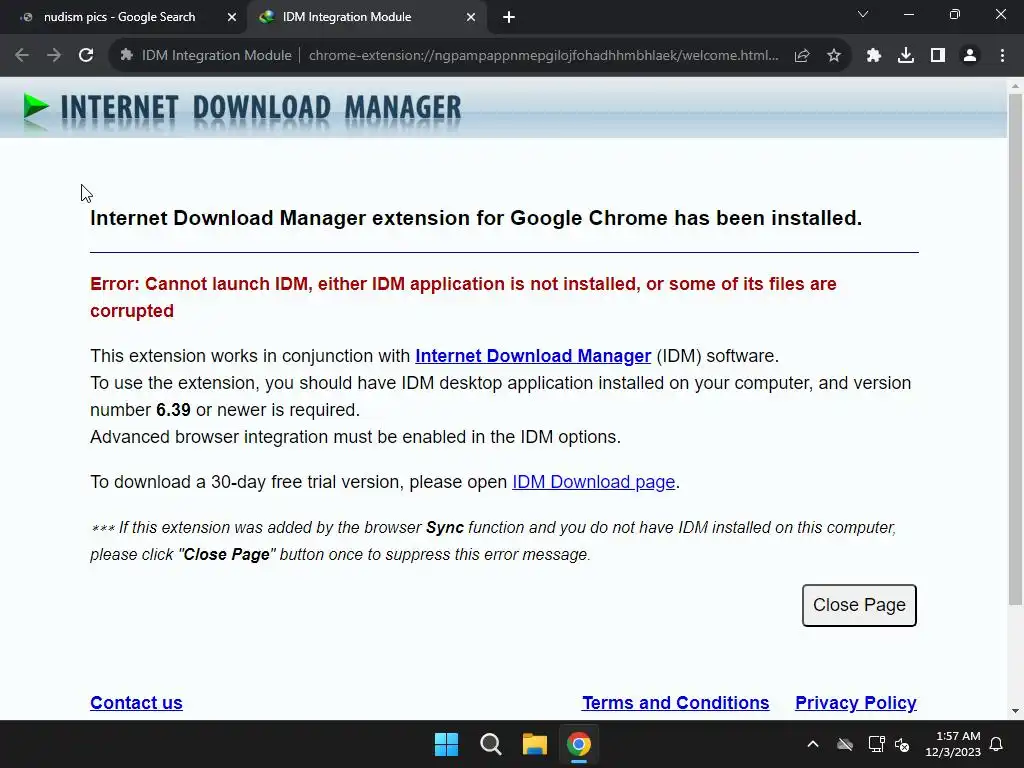
Task: Open File Explorer from the taskbar
Action: 534,744
